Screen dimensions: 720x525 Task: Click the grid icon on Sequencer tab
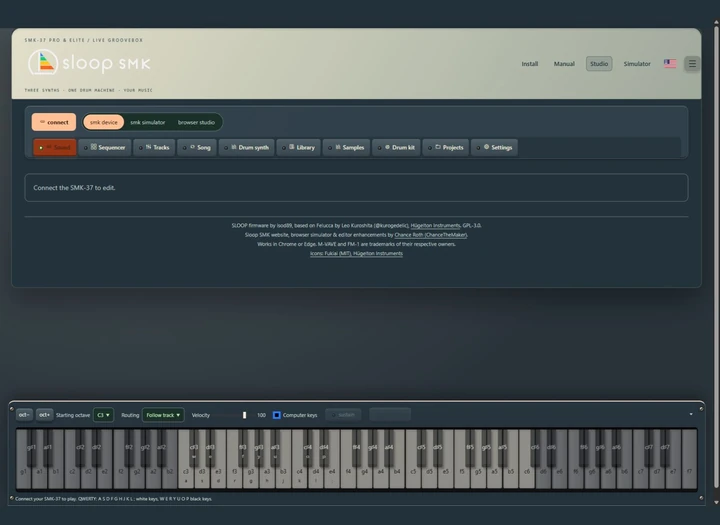point(94,147)
